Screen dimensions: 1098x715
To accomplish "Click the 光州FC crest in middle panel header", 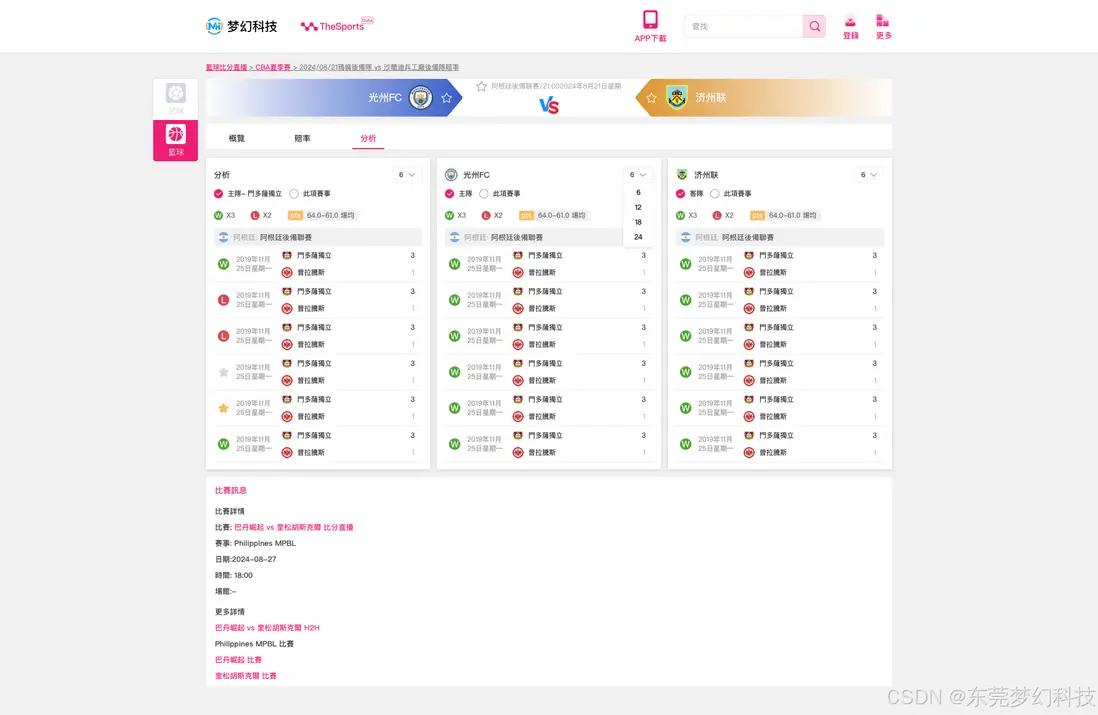I will pos(452,174).
